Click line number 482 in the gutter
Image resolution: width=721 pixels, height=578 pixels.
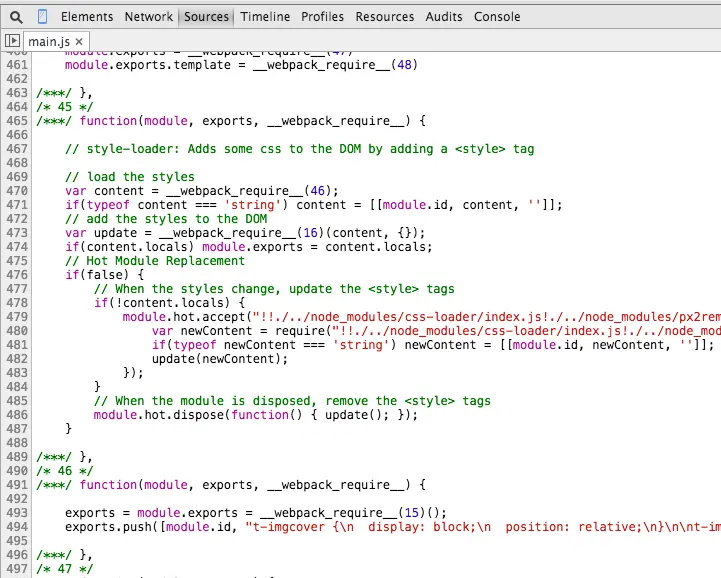point(17,359)
